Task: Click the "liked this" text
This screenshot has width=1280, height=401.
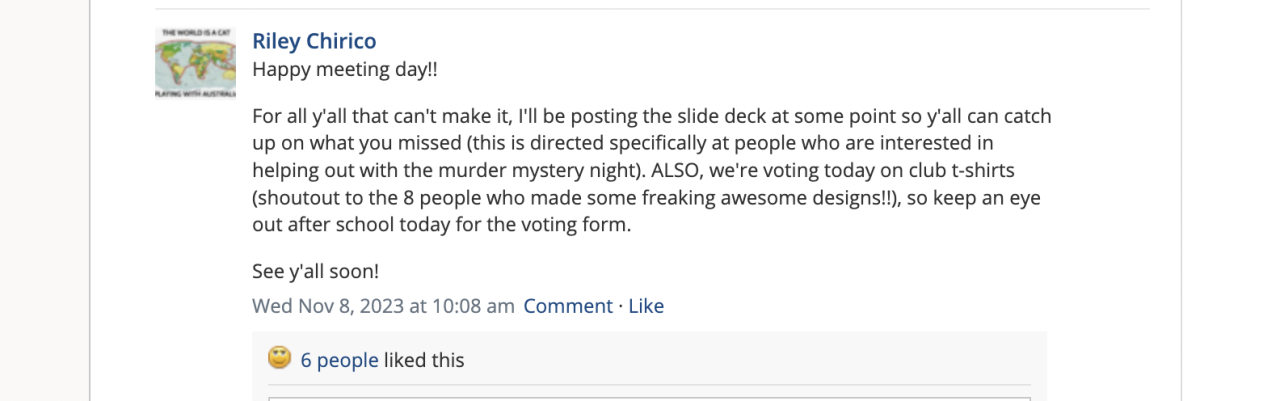Action: point(424,360)
